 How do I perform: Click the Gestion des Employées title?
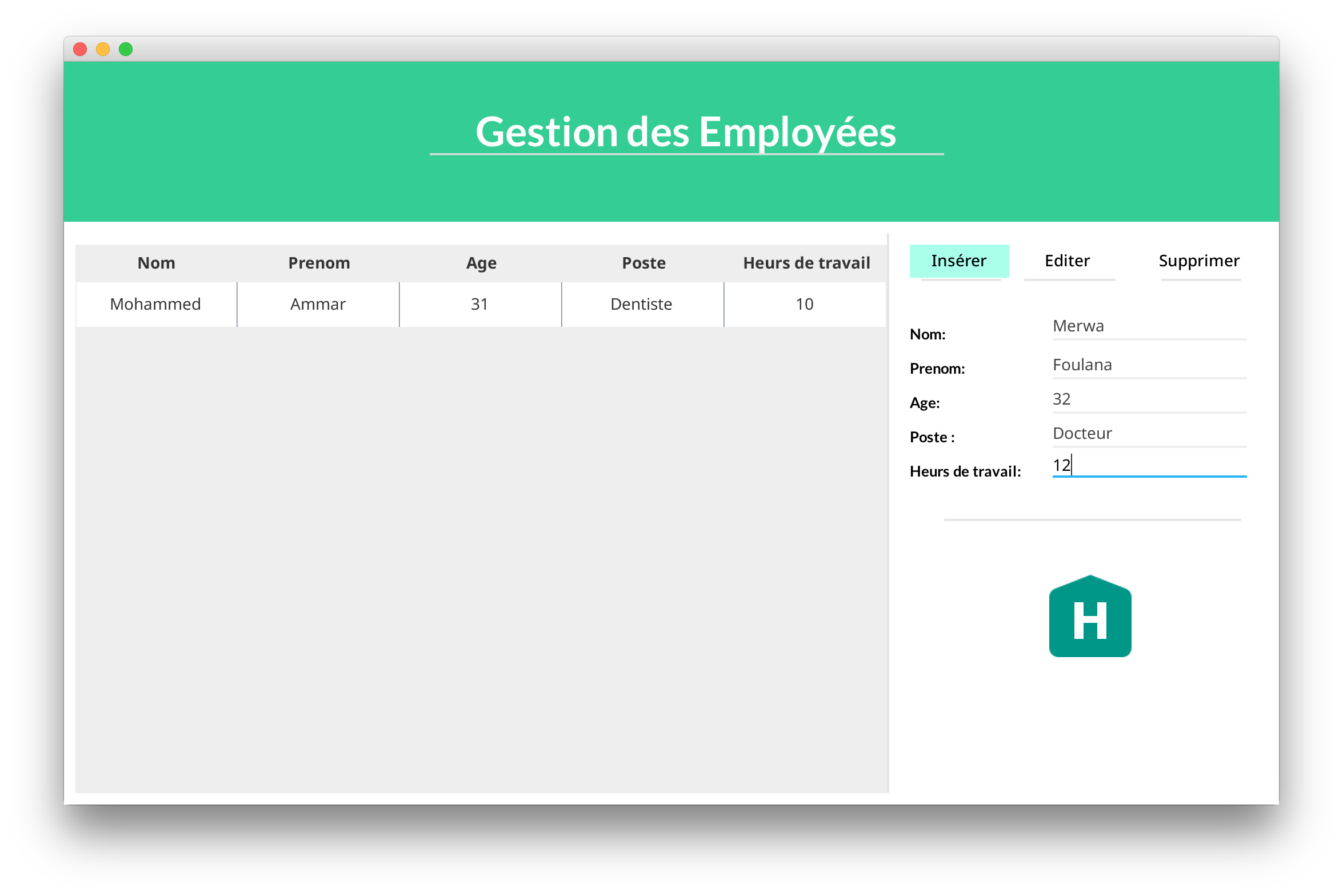point(686,133)
